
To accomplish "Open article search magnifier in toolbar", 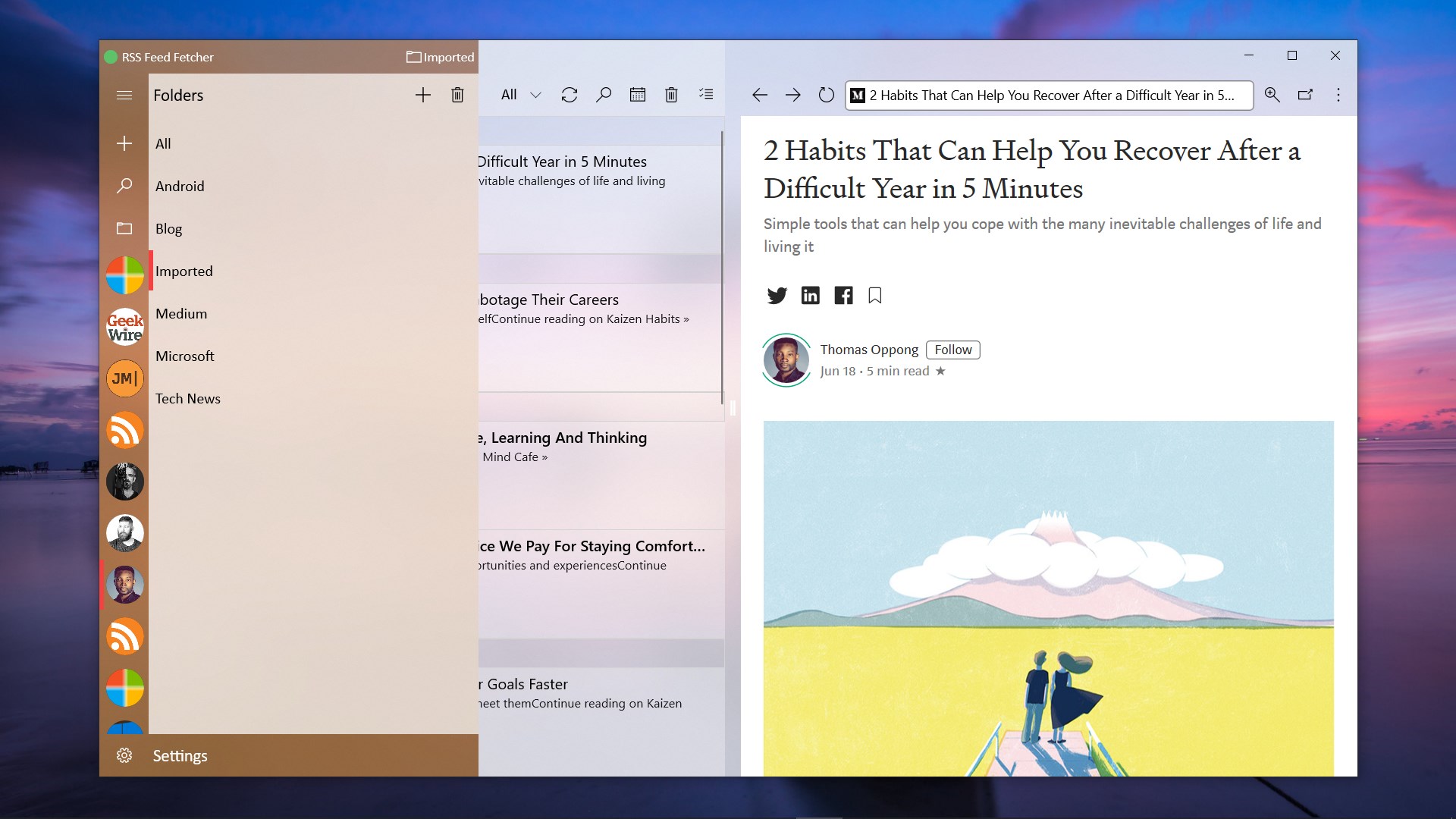I will pos(604,95).
